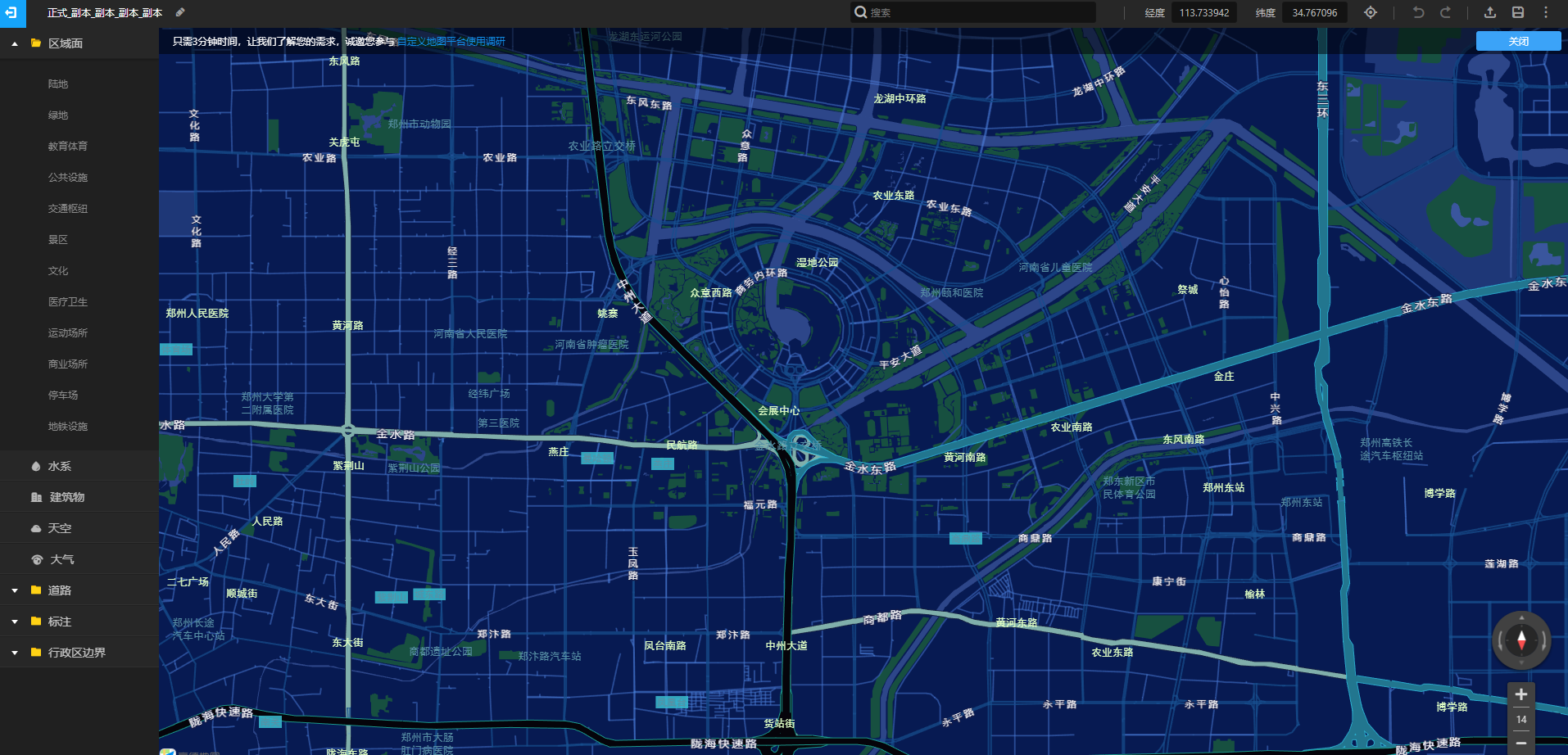Click the 纬度 latitude value field
This screenshot has height=755, width=1568.
(x=1314, y=12)
